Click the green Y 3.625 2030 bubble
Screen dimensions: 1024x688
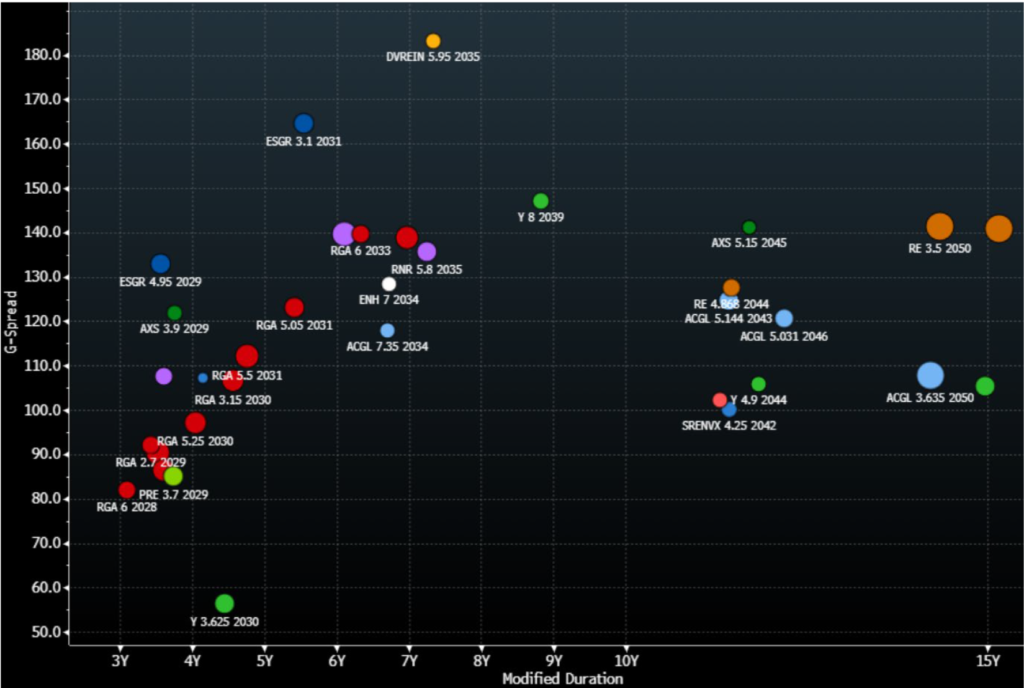click(224, 603)
